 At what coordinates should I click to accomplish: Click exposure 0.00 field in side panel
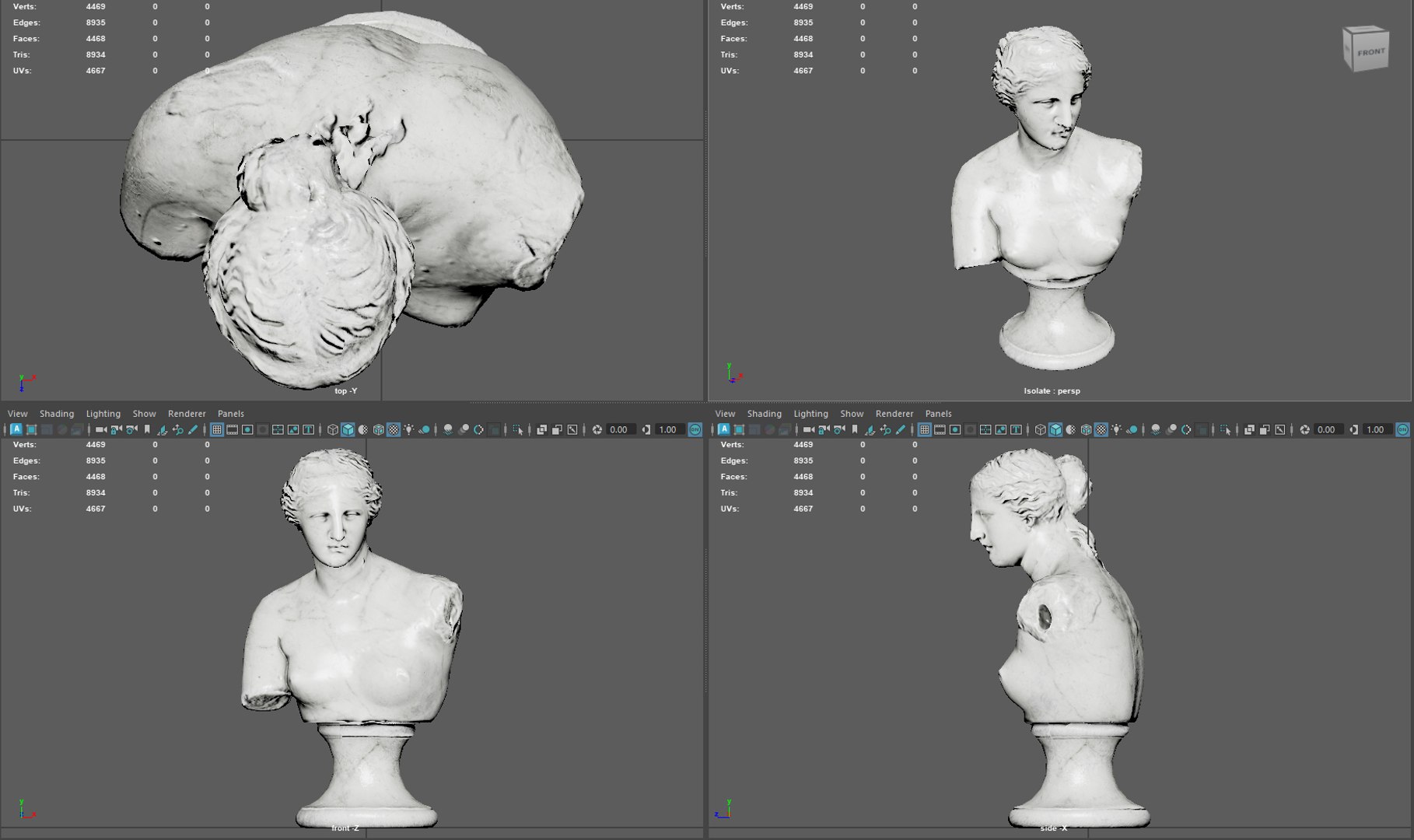click(1328, 429)
